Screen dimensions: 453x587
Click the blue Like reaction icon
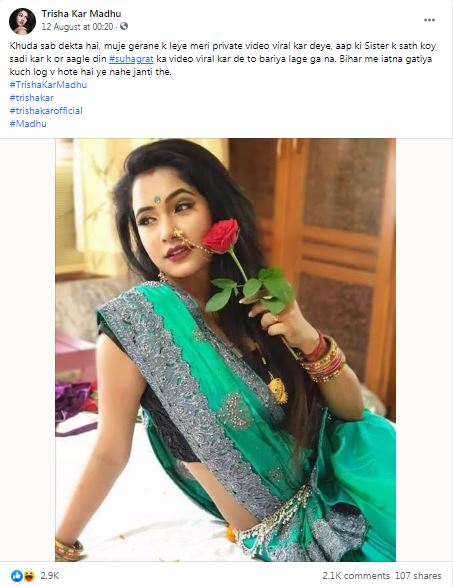tap(17, 575)
